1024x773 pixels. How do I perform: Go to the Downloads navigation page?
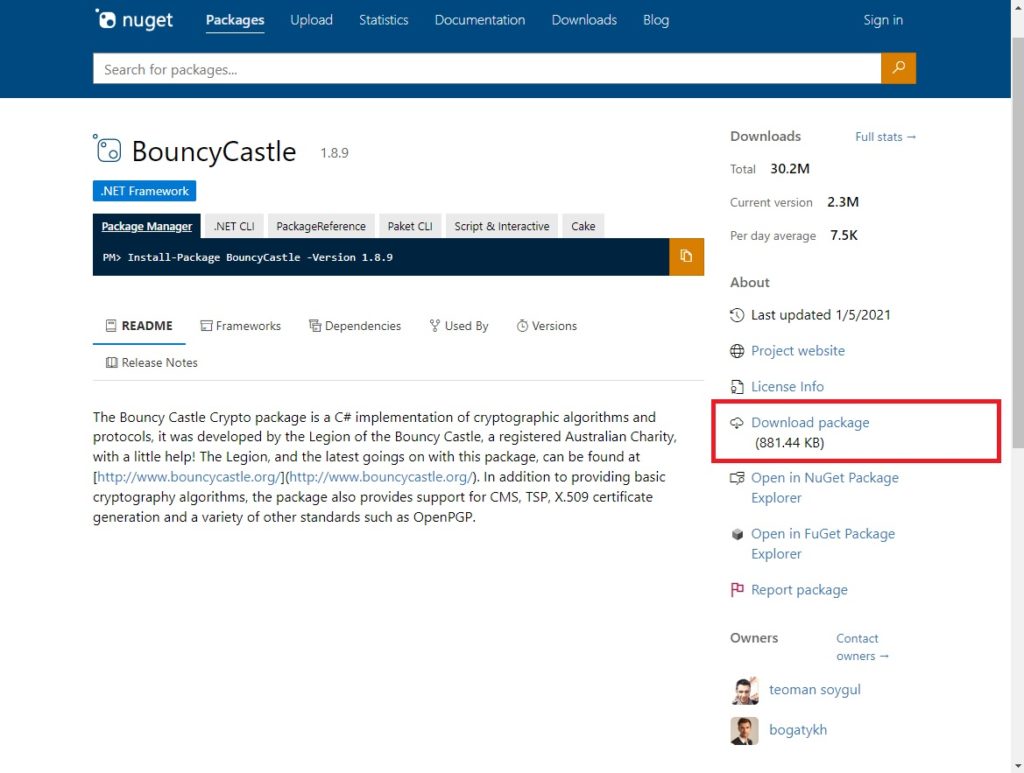coord(584,20)
